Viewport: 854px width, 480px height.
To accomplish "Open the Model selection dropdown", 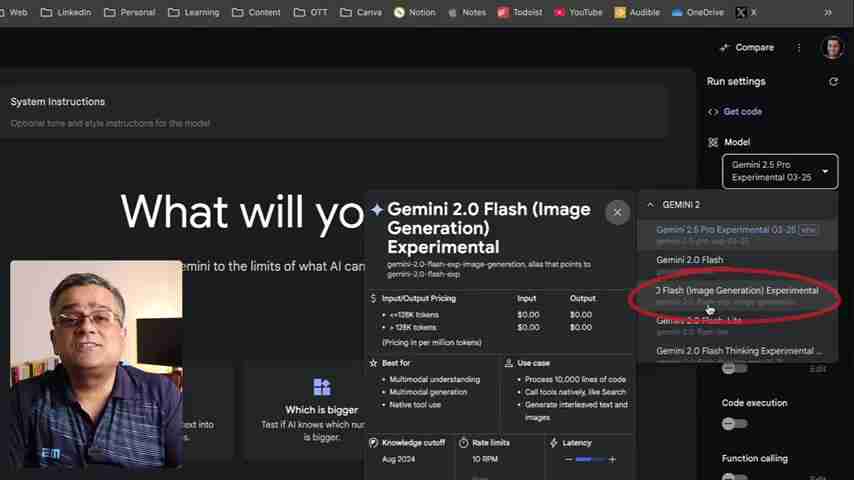I will 780,171.
